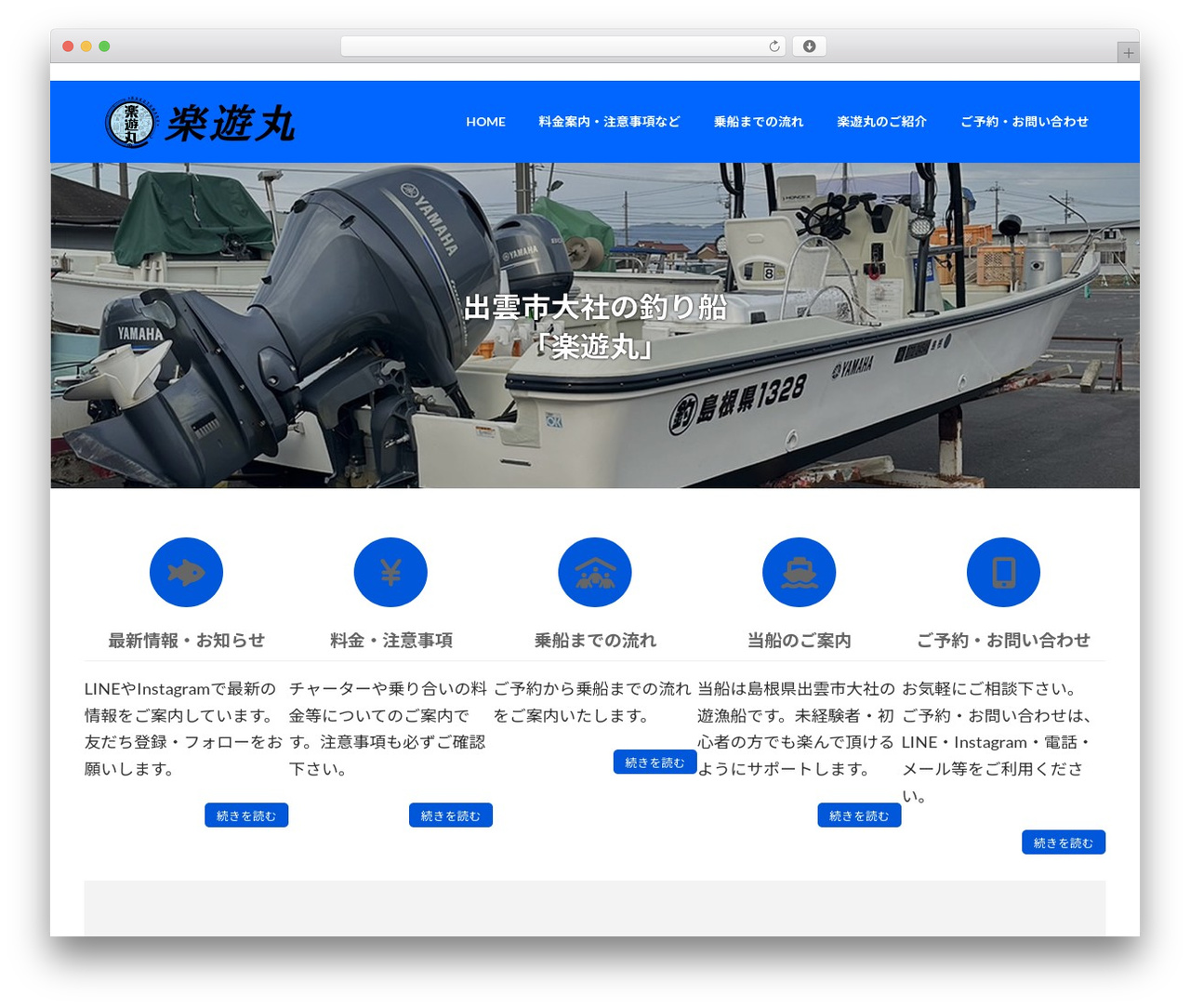Open the 最新情報・お知らせ heading
The width and height of the screenshot is (1190, 1008).
[x=186, y=641]
